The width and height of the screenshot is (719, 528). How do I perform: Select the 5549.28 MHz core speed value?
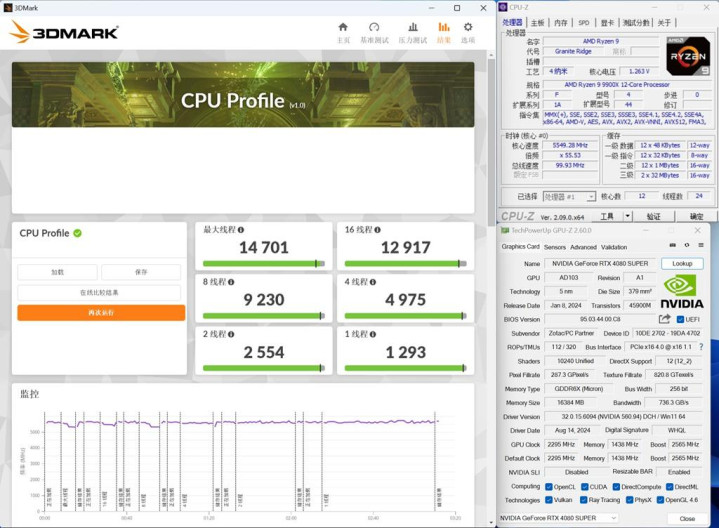point(570,145)
